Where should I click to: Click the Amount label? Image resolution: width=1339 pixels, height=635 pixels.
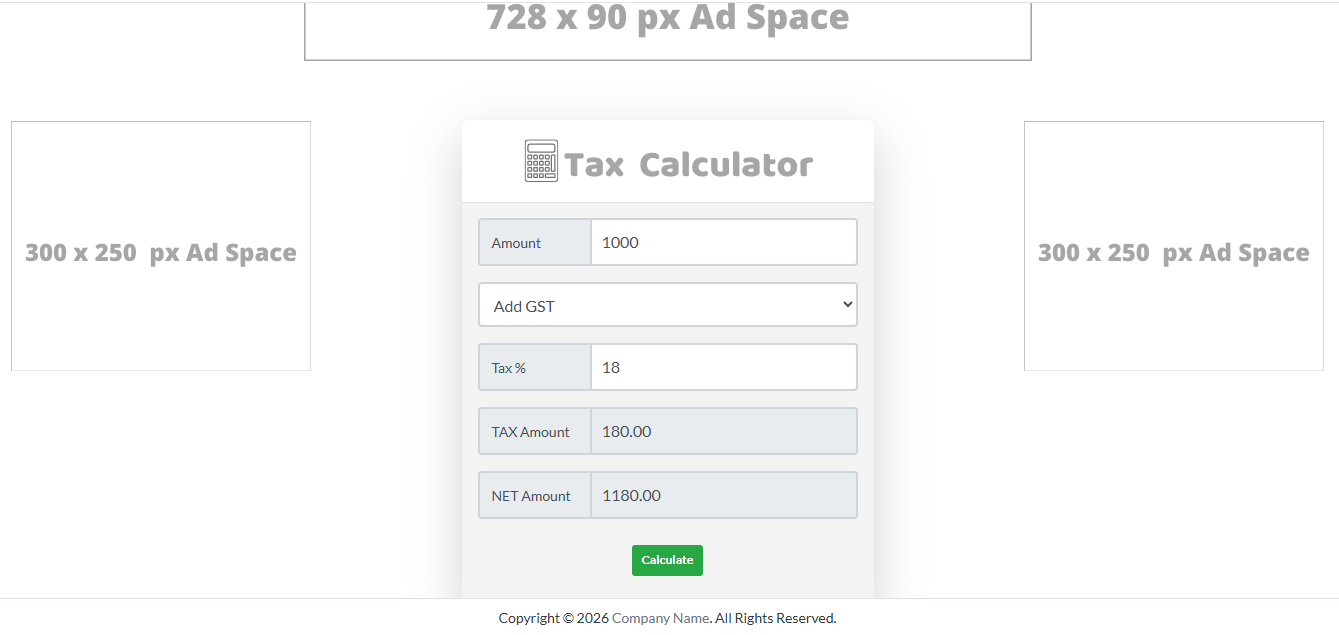[516, 243]
